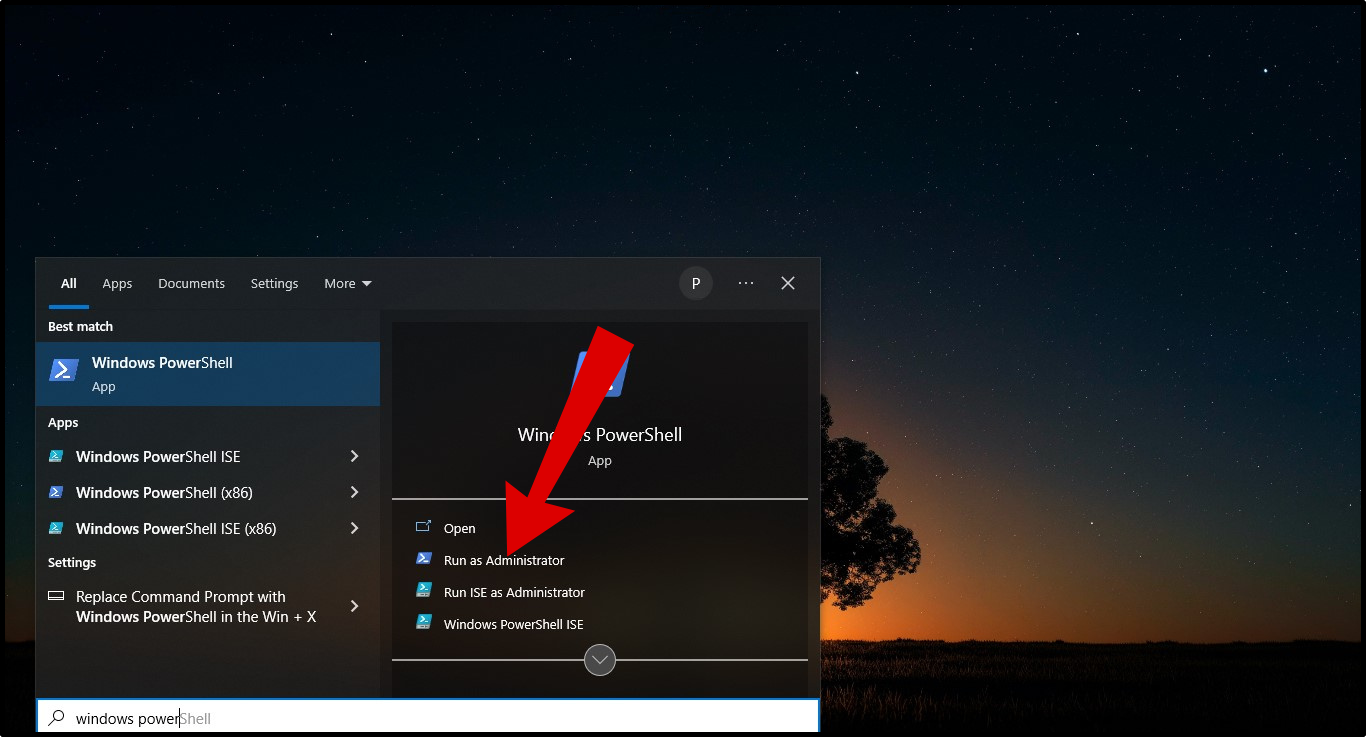The height and width of the screenshot is (737, 1366).
Task: Click the Windows PowerShell ISE app icon
Action: [x=56, y=456]
